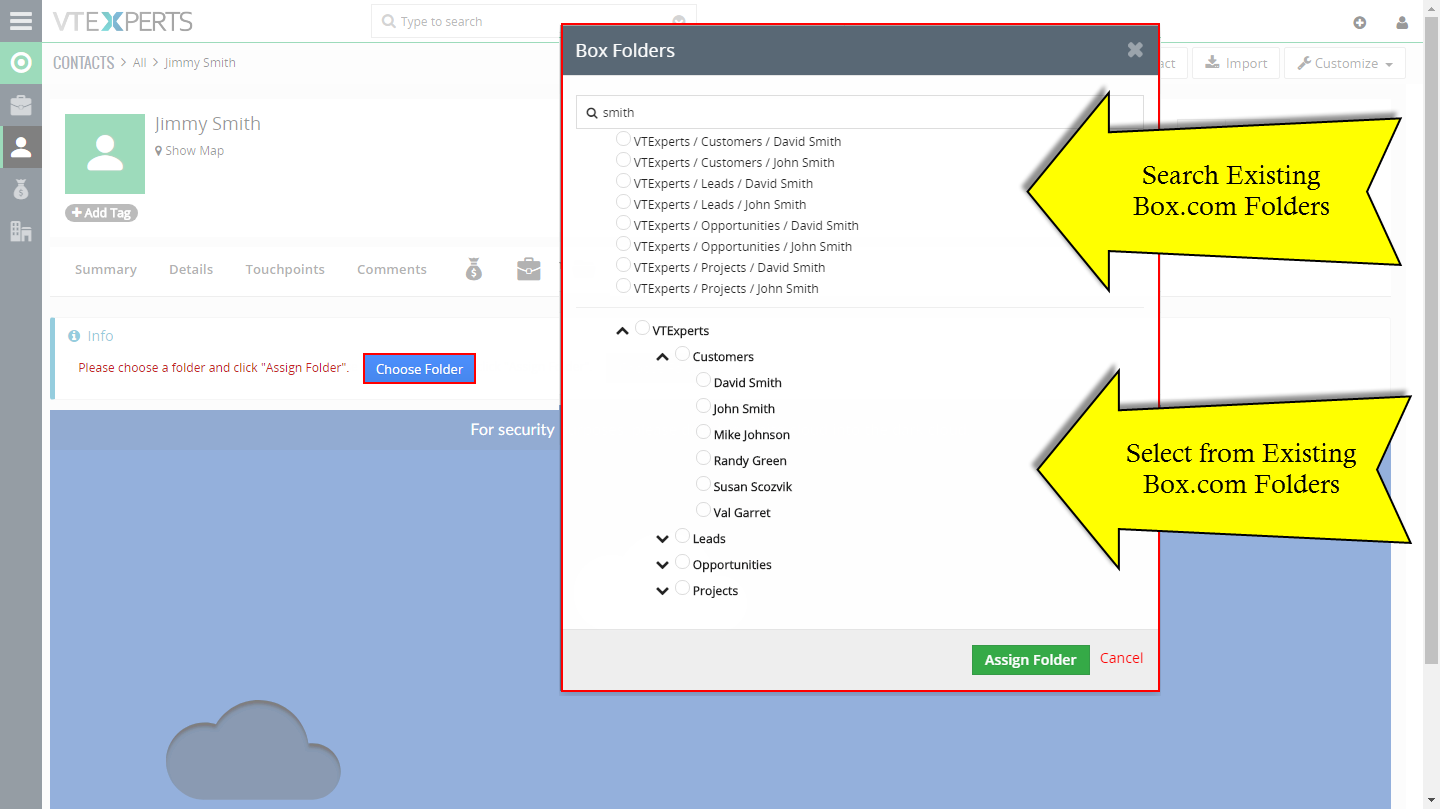Screen dimensions: 1440x809
Task: Open the briefcase module in left sidebar
Action: tap(20, 105)
